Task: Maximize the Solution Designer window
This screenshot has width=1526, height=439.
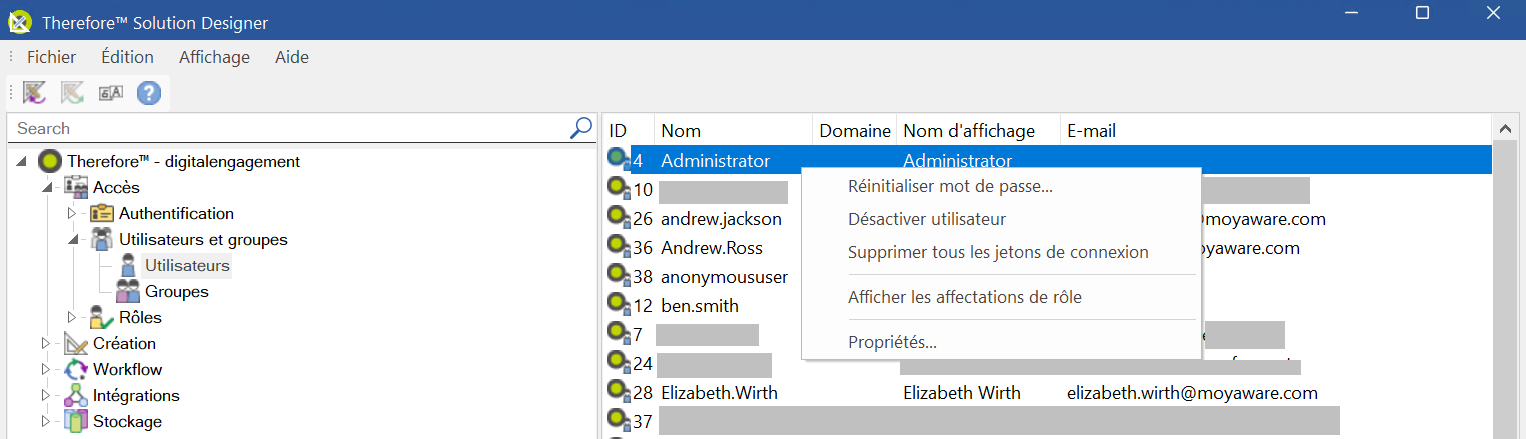Action: (1422, 13)
